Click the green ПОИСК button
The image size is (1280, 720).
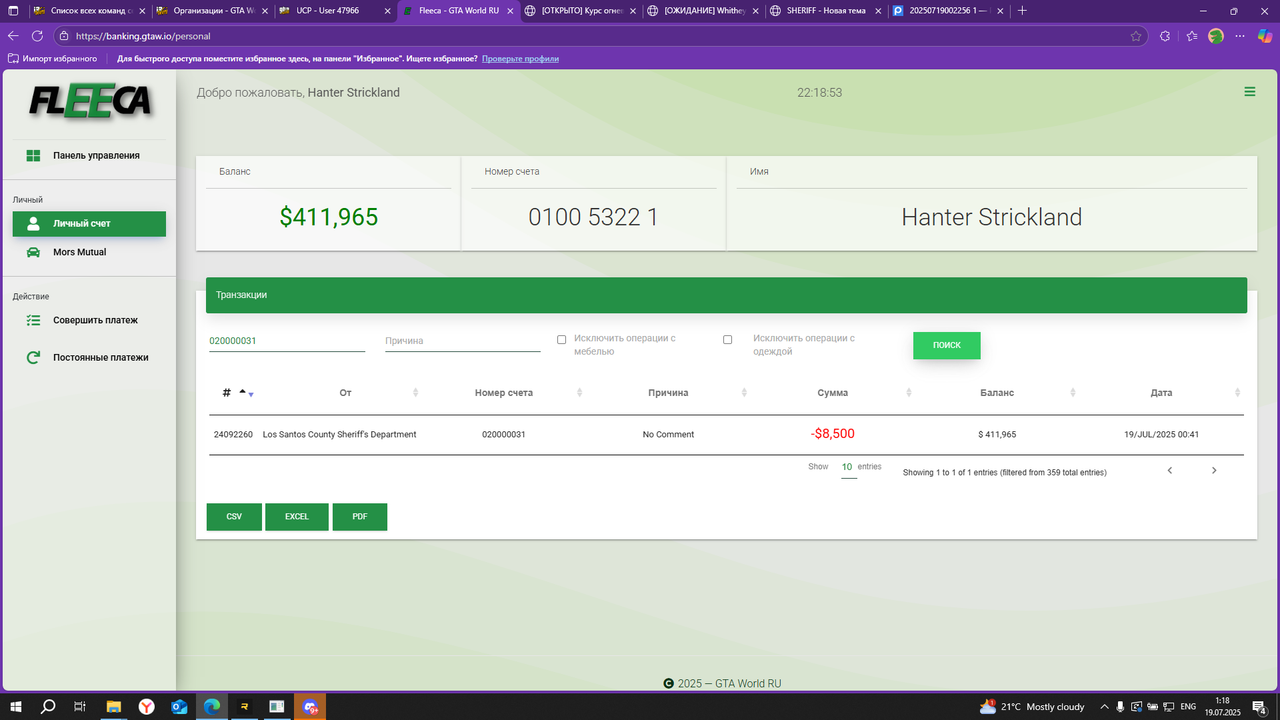[946, 345]
